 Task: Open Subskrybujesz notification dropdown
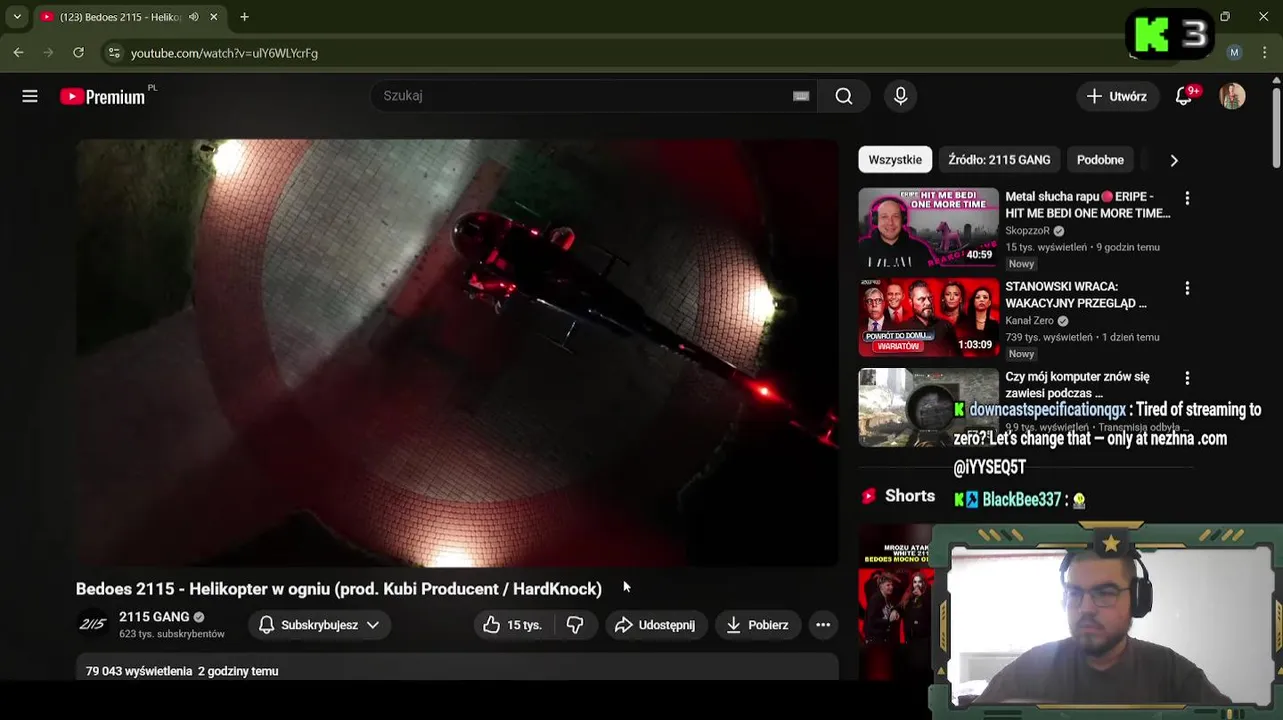click(319, 625)
